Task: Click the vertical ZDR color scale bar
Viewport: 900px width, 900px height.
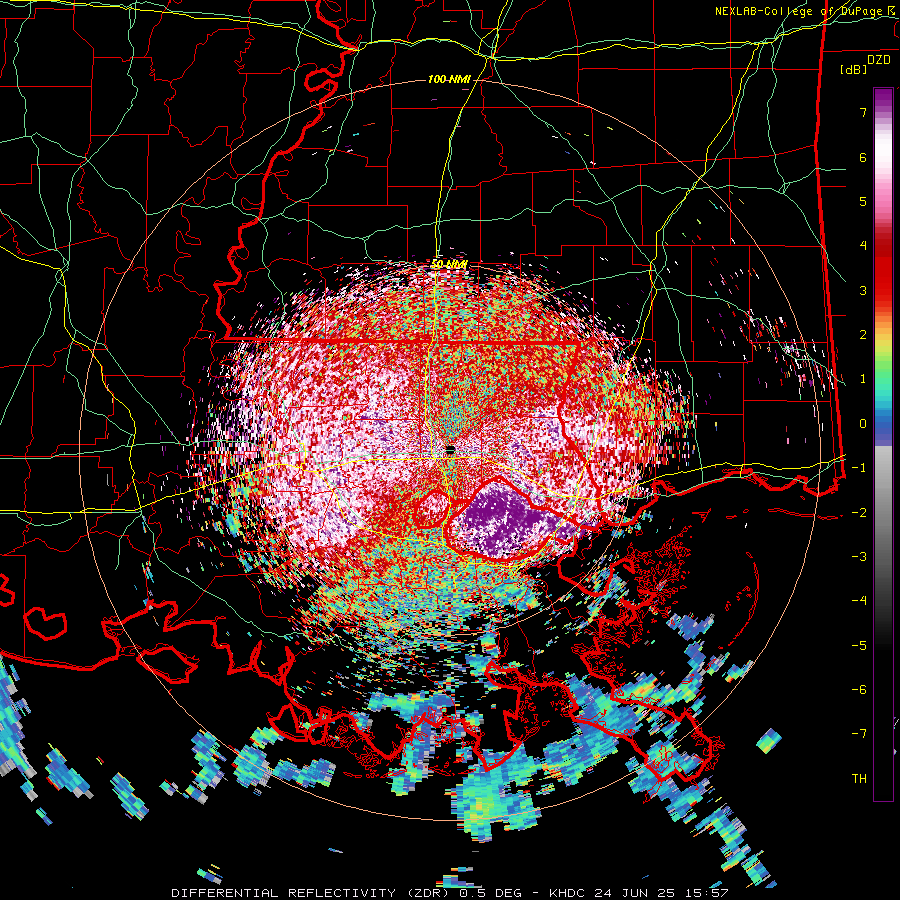Action: 883,444
